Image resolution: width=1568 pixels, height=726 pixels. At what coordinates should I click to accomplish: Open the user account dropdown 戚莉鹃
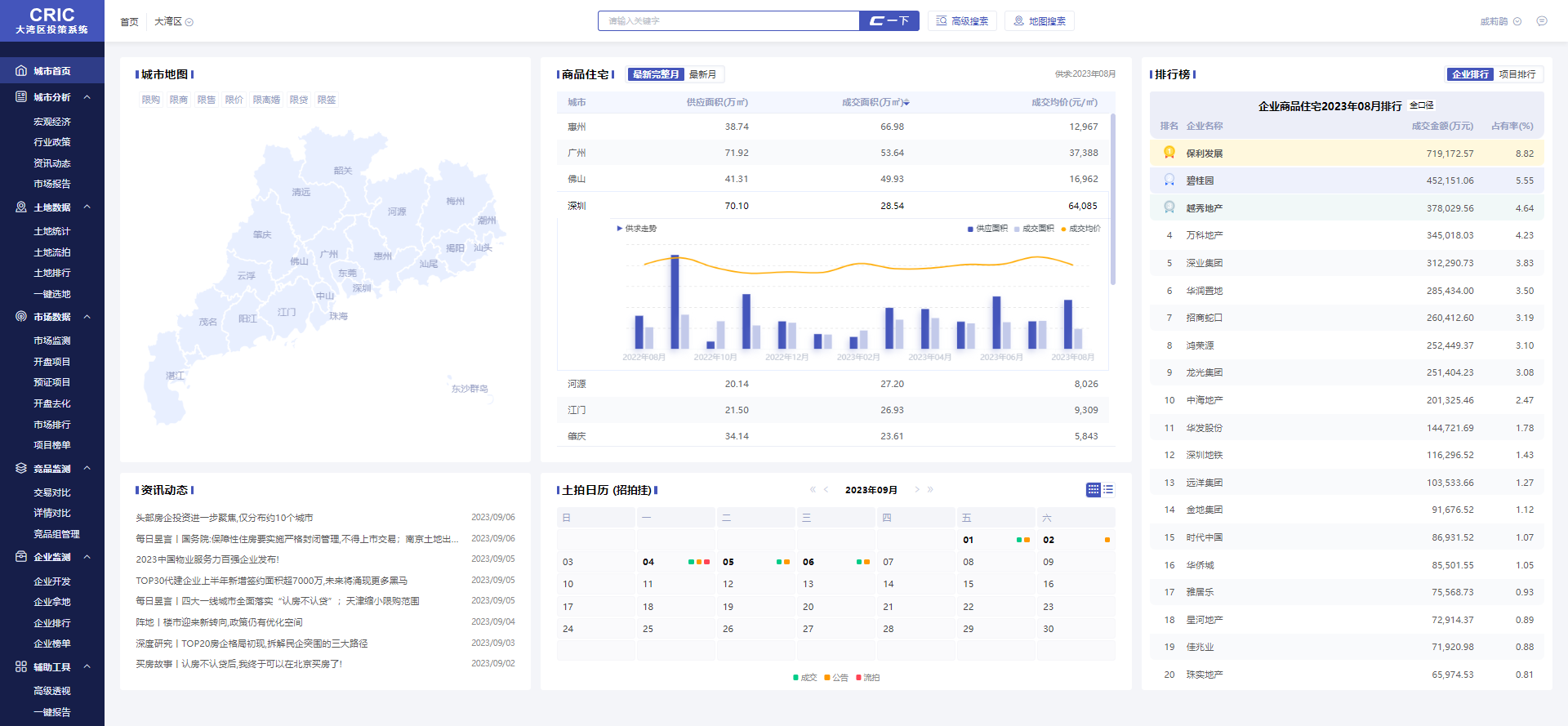pos(1500,22)
